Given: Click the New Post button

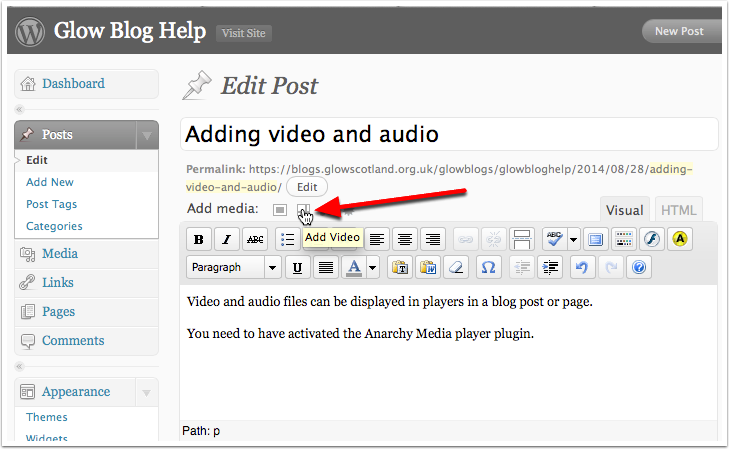Looking at the screenshot, I should click(681, 31).
